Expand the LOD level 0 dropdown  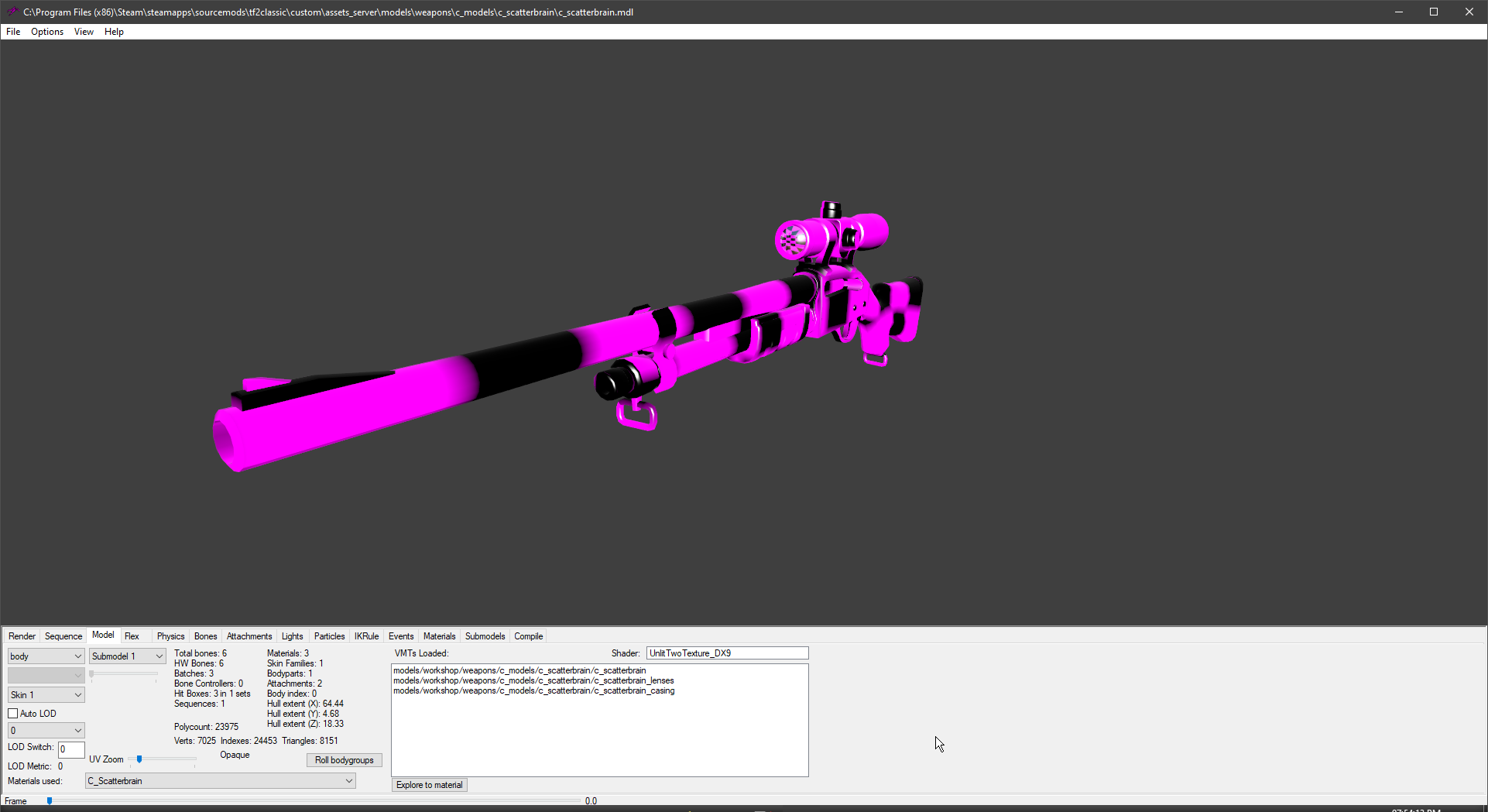click(46, 731)
